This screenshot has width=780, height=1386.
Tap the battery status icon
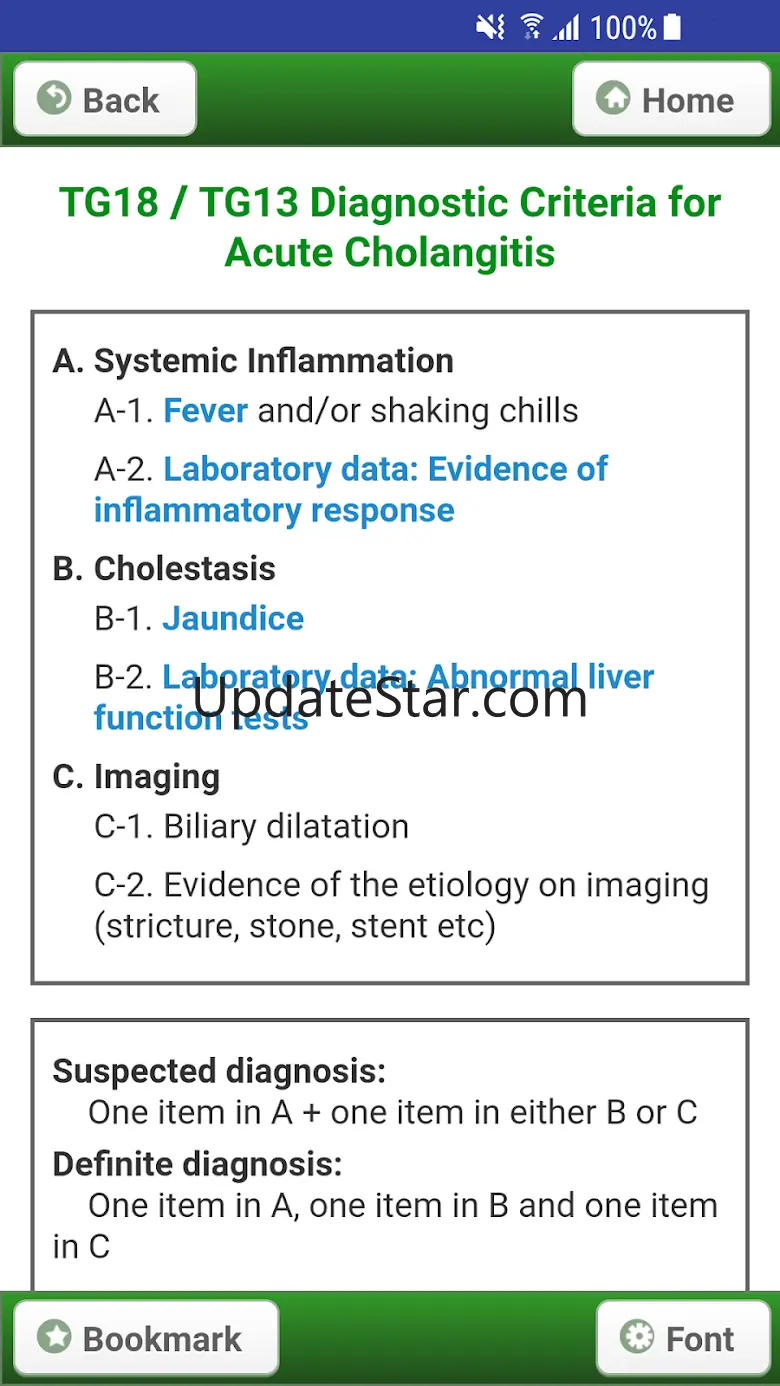tap(672, 27)
